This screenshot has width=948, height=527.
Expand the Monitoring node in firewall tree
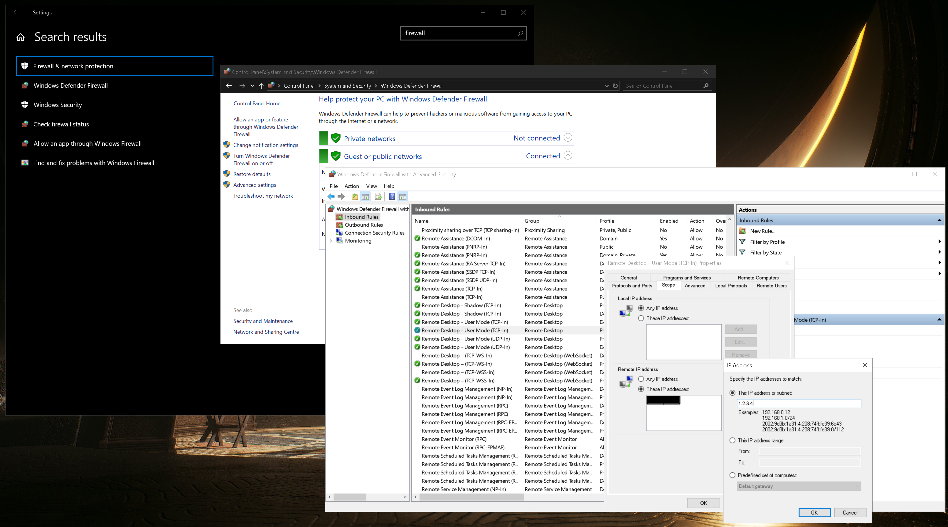[332, 241]
